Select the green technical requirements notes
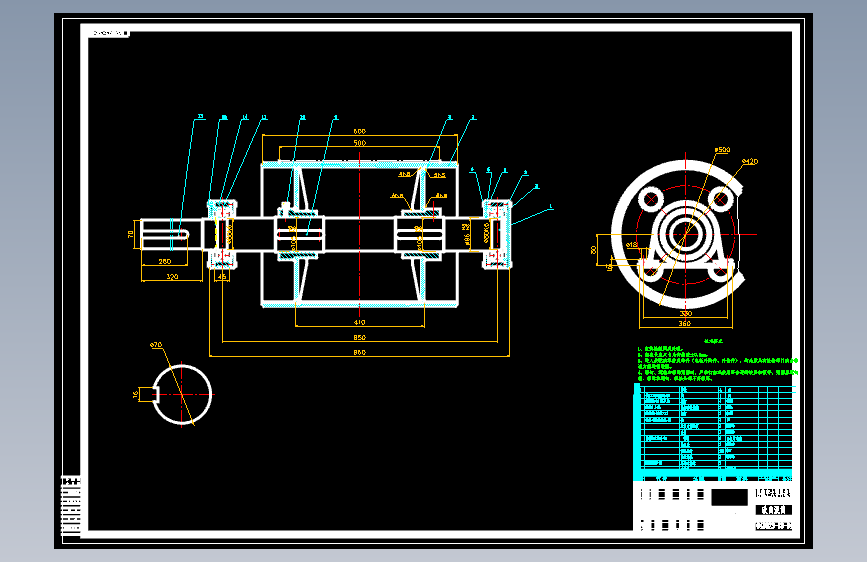This screenshot has height=562, width=867. coord(717,360)
